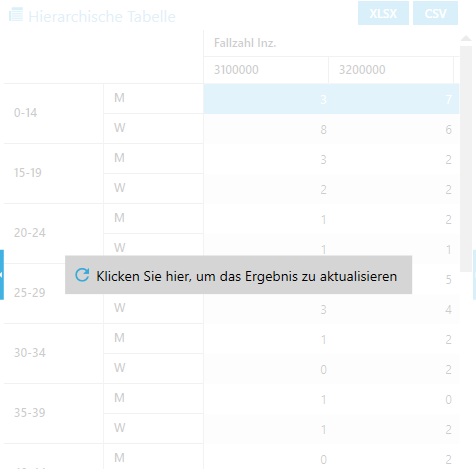
Task: Select the 3200000 column header
Action: point(391,70)
